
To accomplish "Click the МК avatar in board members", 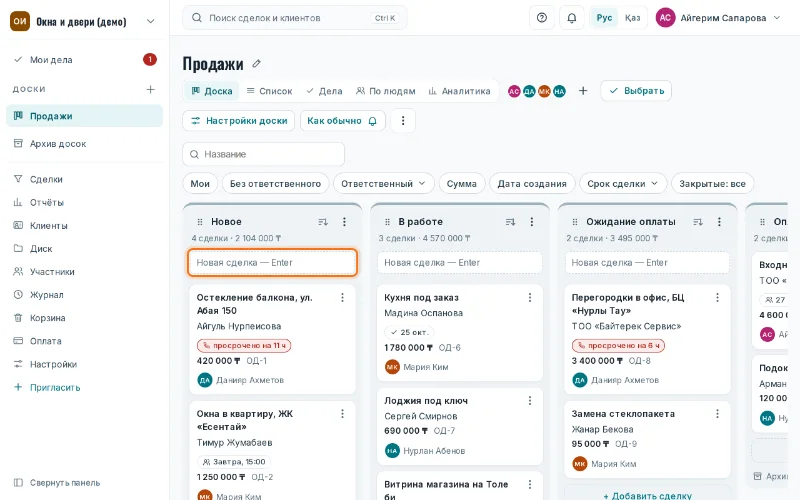I will tap(544, 91).
